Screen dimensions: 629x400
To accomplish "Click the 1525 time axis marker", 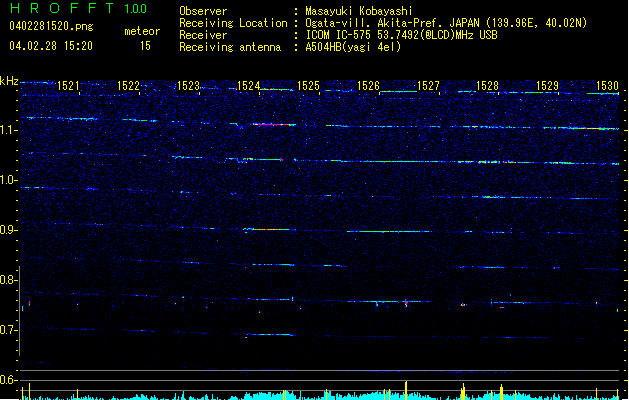I will coord(308,86).
